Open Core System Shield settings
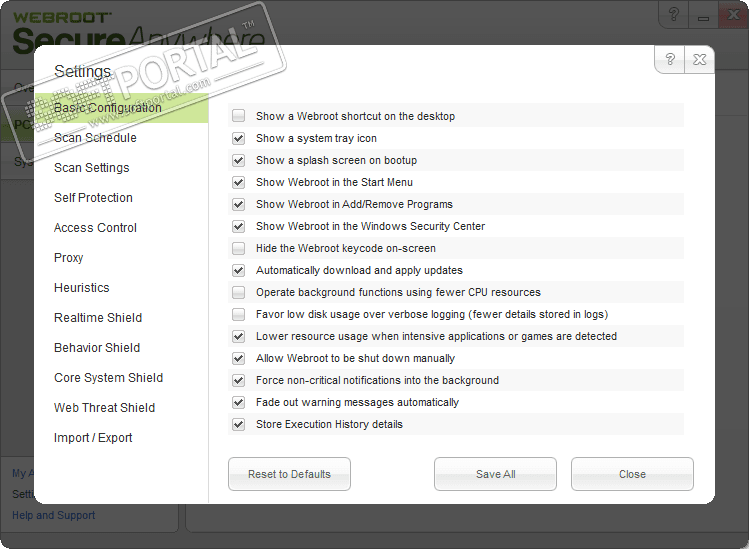749x549 pixels. coord(108,377)
